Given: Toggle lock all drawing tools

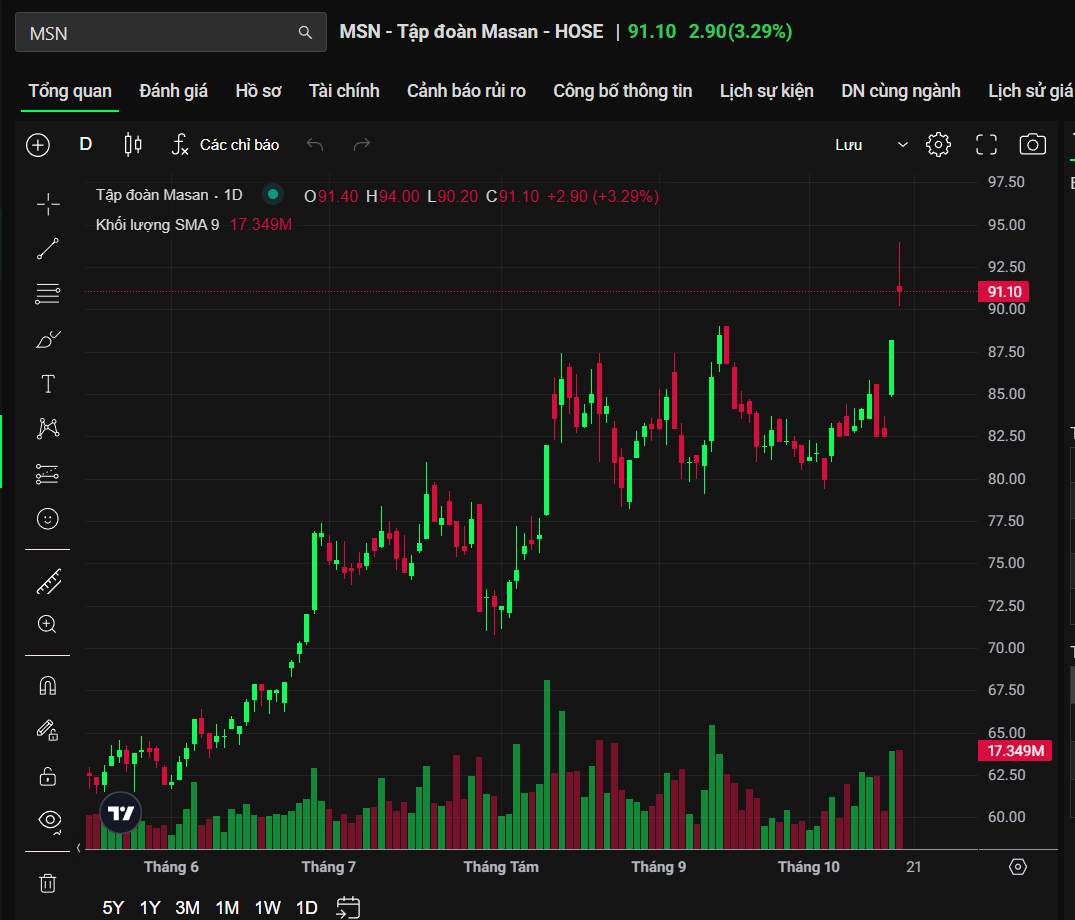Looking at the screenshot, I should tap(48, 775).
